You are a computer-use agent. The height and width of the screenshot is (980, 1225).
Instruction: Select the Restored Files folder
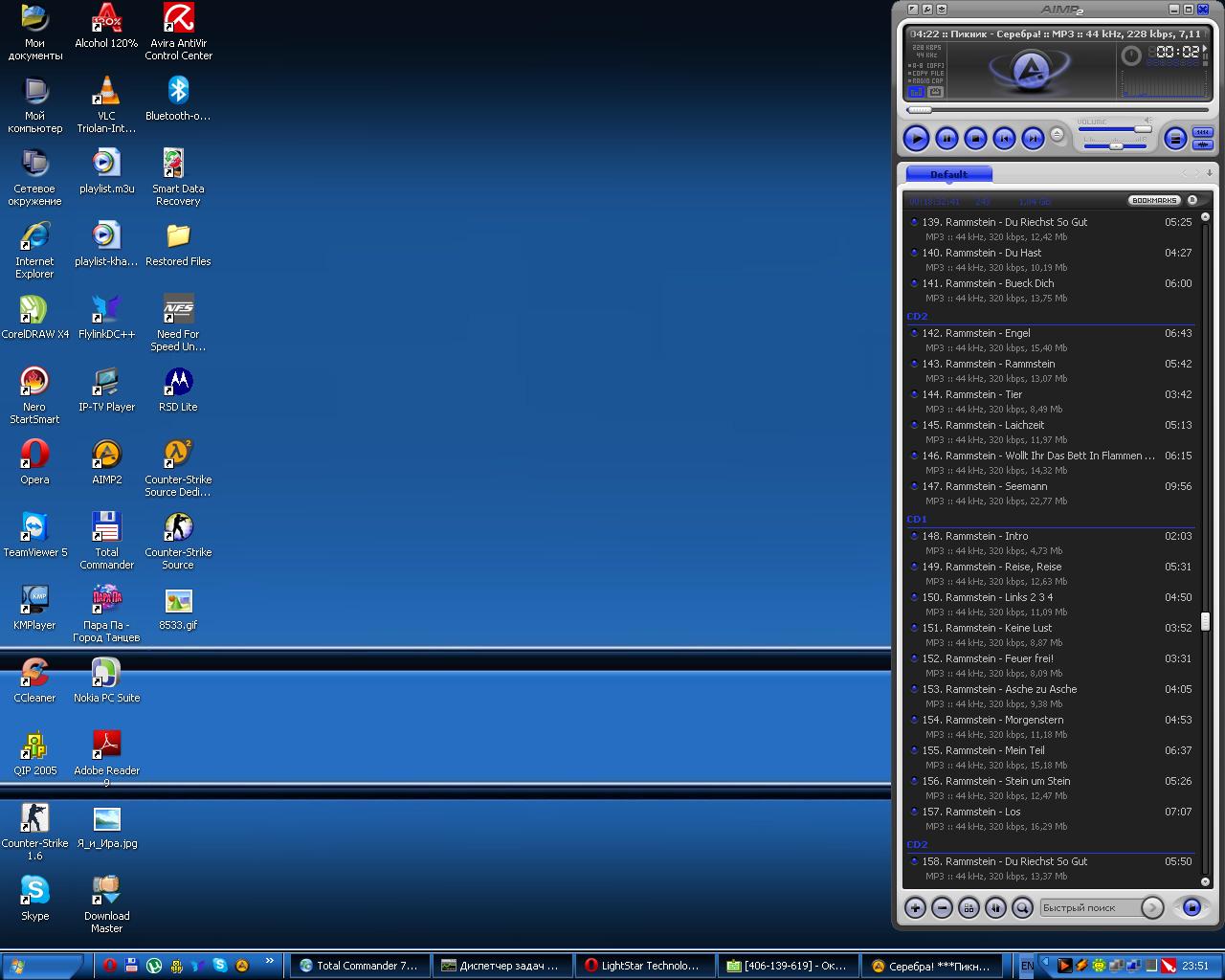click(x=178, y=245)
